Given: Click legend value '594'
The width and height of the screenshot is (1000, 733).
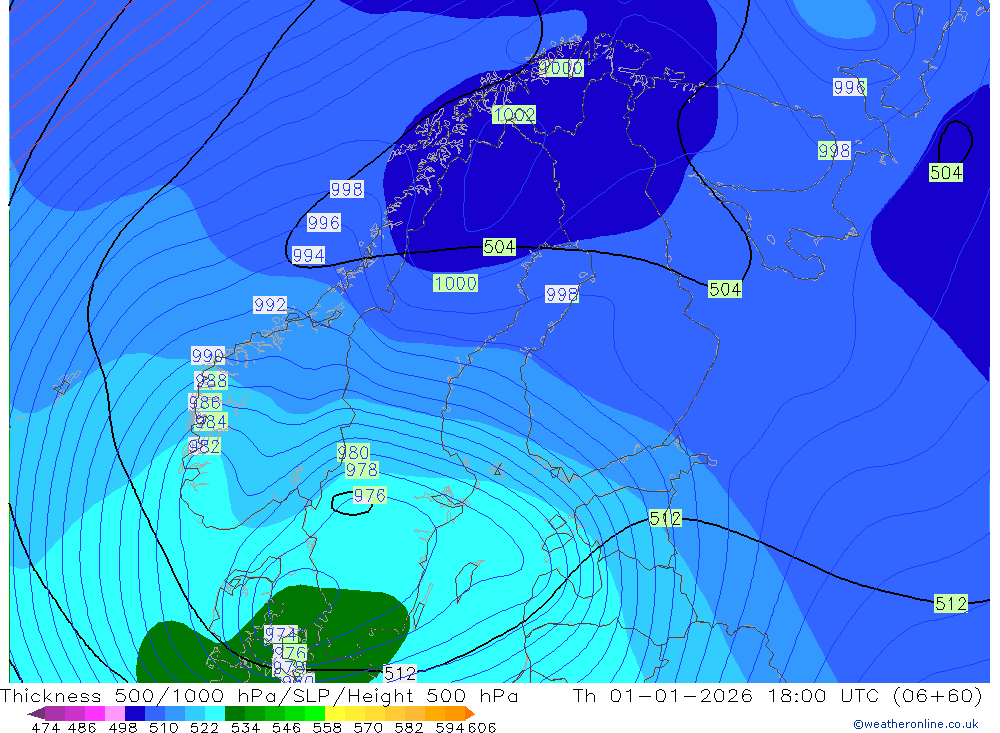Looking at the screenshot, I should pyautogui.click(x=450, y=727).
